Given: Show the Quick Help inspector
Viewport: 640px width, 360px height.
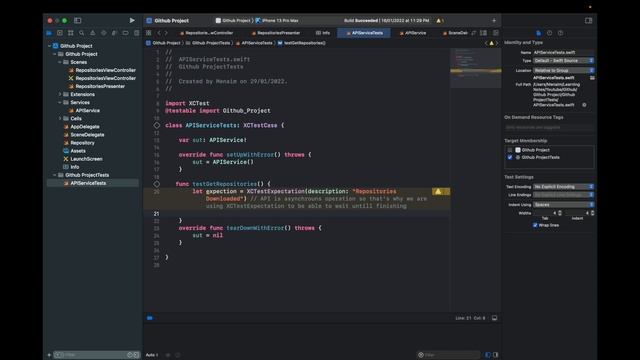Looking at the screenshot, I should 560,33.
